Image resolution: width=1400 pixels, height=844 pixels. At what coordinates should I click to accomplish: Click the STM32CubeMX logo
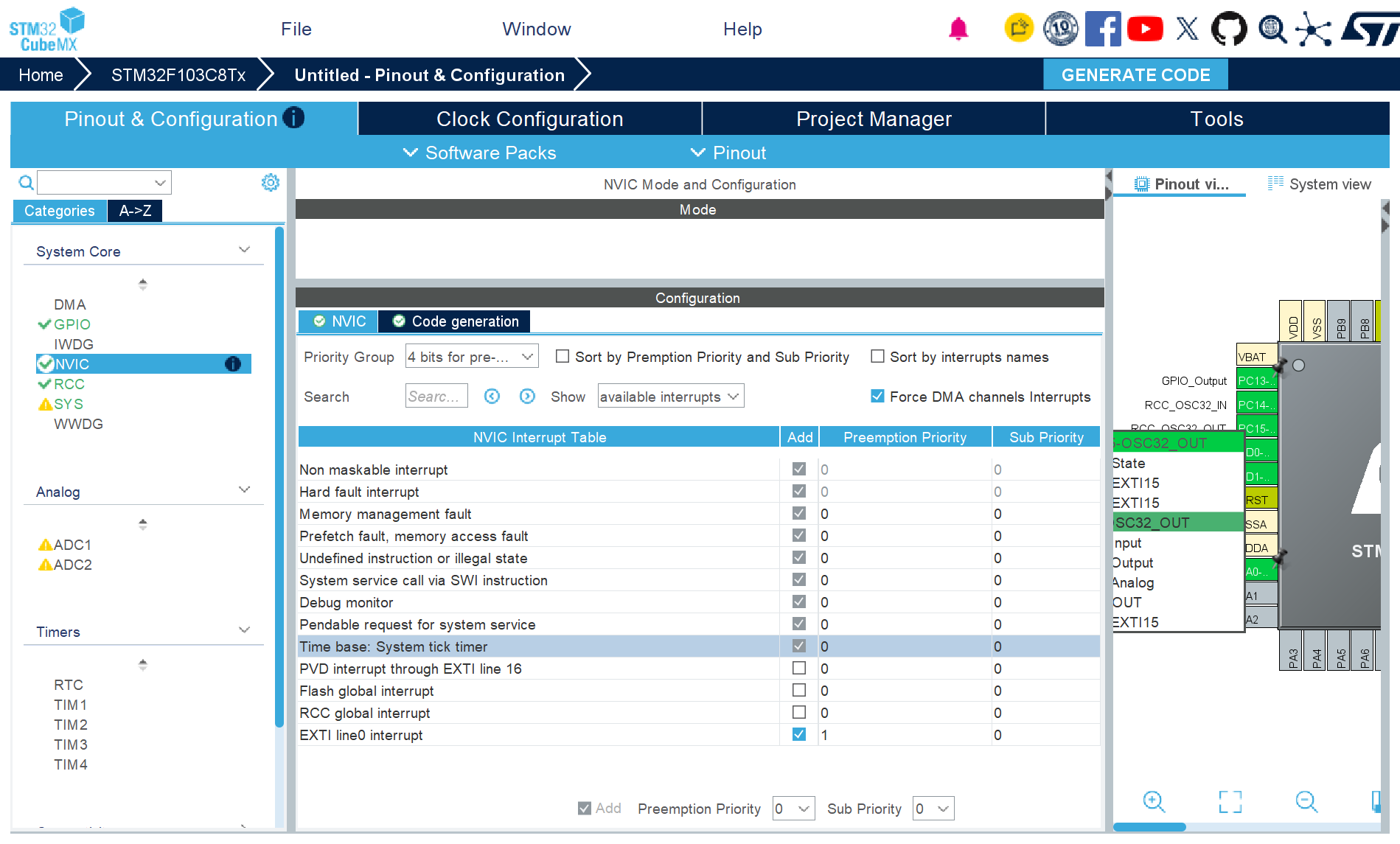click(47, 29)
